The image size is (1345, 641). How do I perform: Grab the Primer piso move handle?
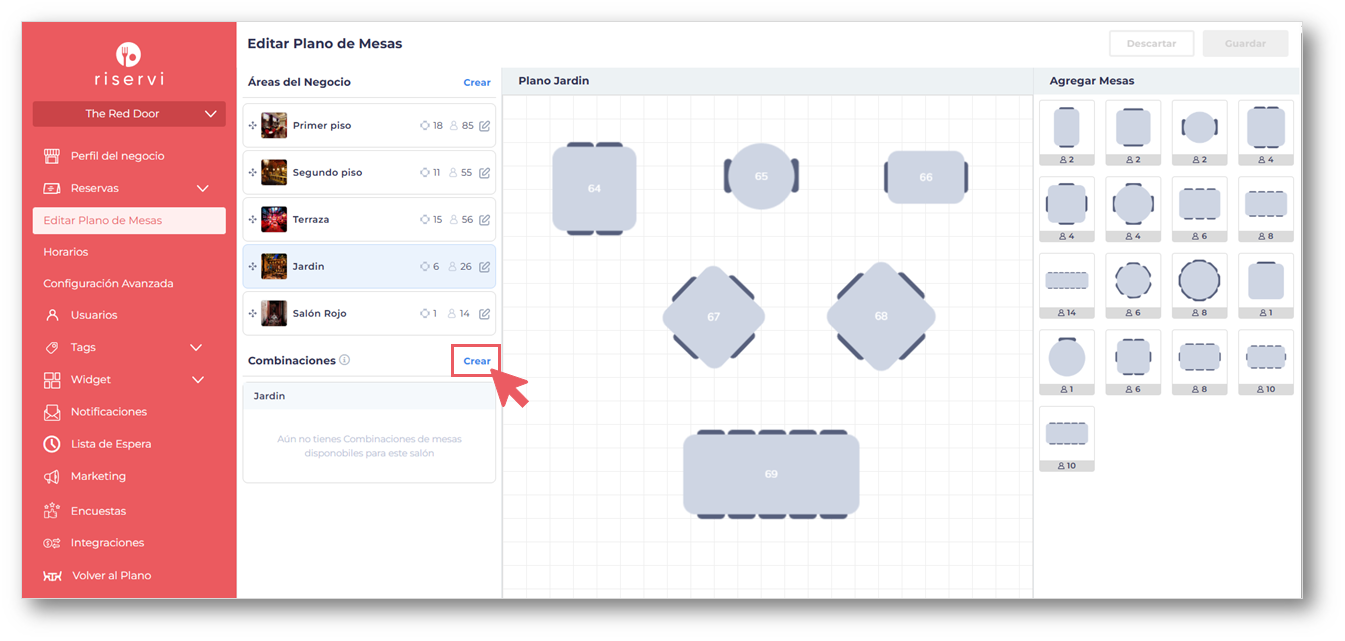pyautogui.click(x=253, y=126)
